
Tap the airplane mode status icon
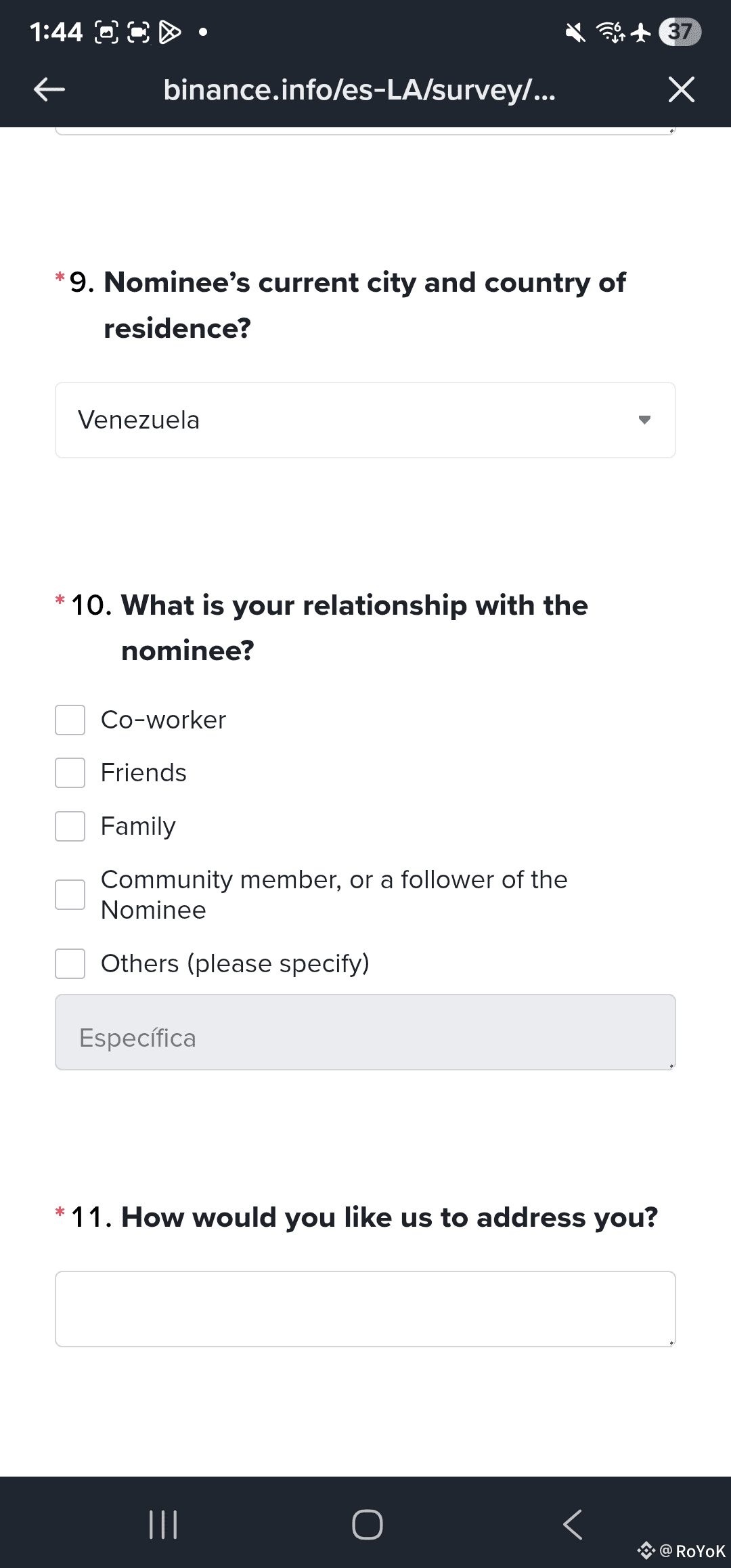coord(640,32)
